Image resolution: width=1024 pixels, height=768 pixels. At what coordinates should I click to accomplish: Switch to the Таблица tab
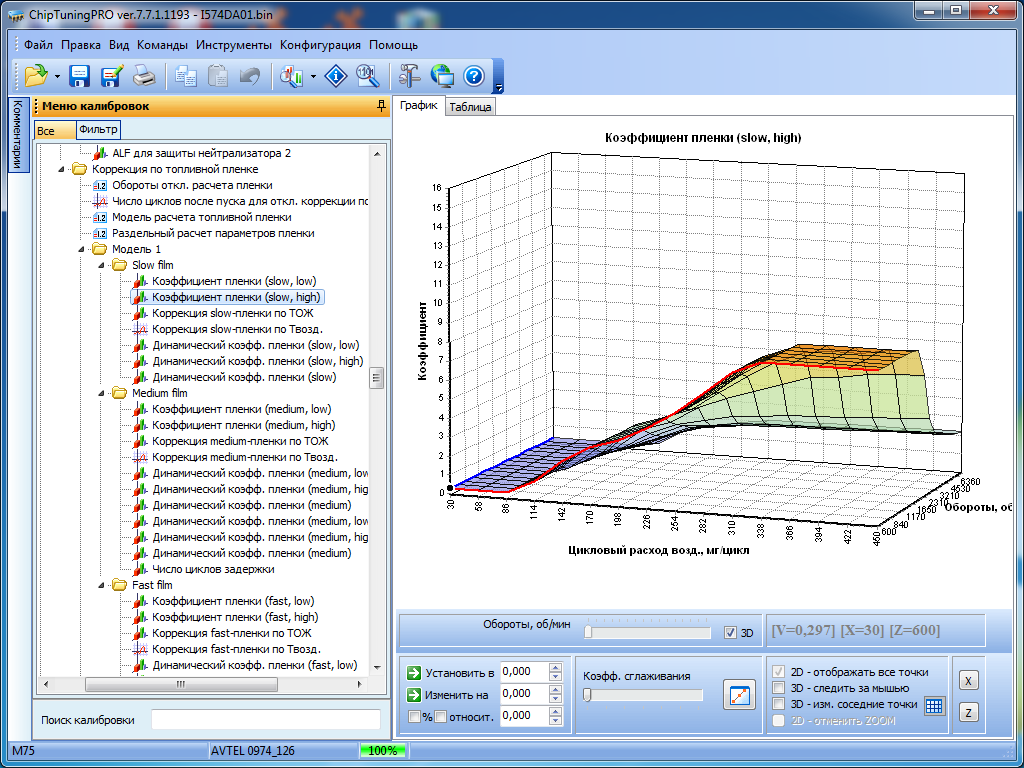pyautogui.click(x=470, y=107)
